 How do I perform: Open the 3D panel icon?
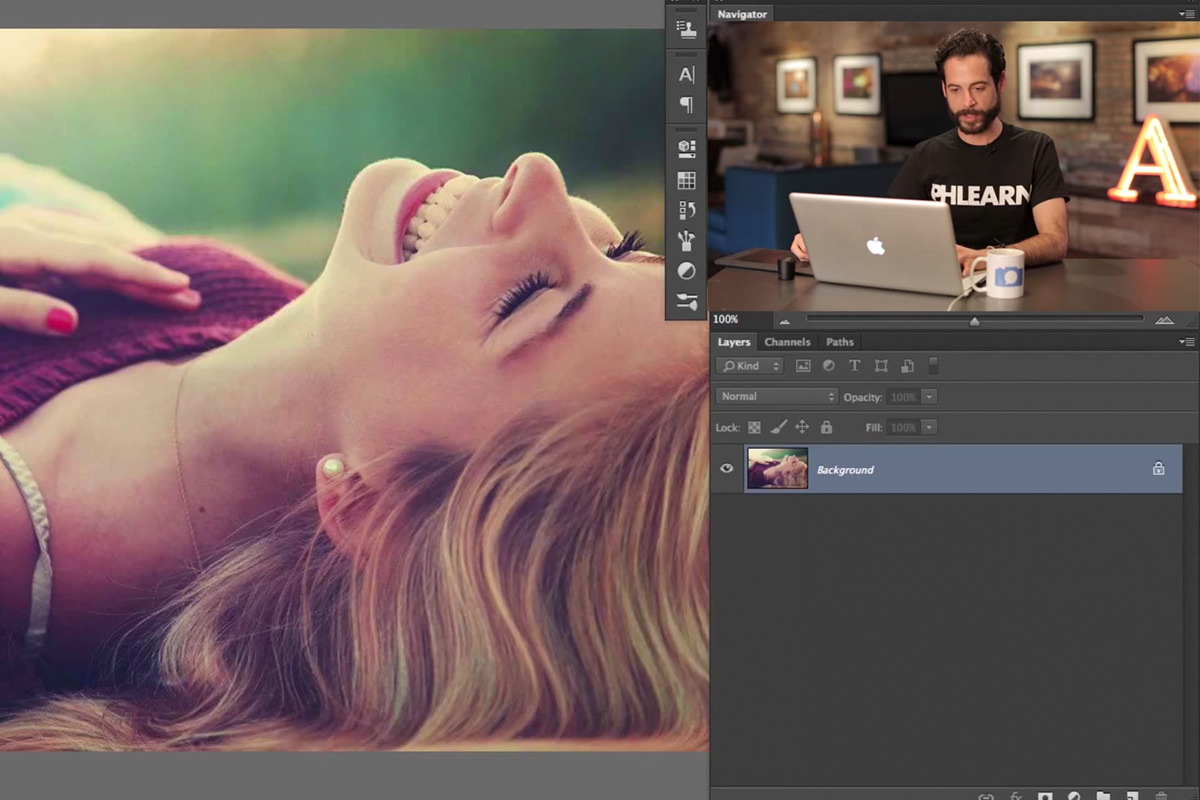pos(686,148)
